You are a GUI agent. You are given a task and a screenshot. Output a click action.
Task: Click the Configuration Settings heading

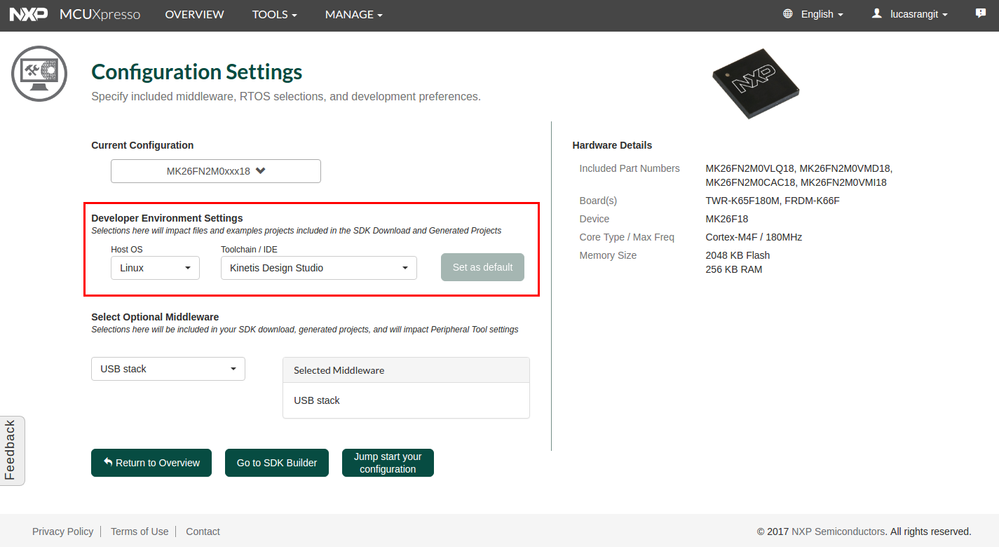pyautogui.click(x=197, y=72)
